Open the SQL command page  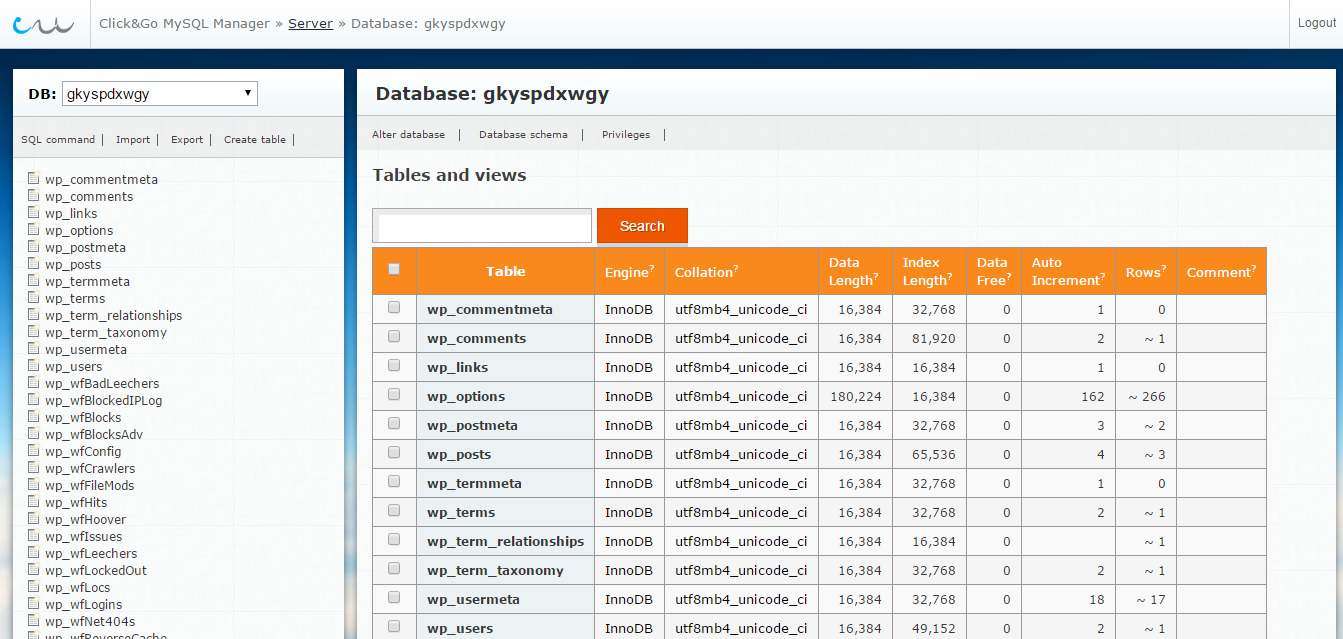pos(58,140)
